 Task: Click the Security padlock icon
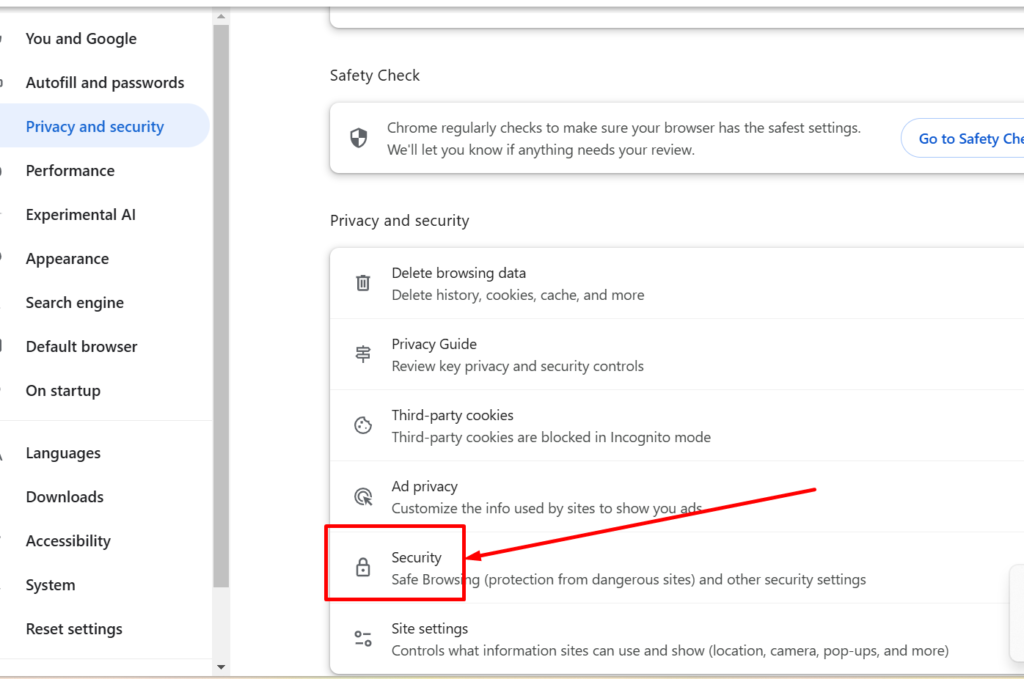tap(363, 568)
